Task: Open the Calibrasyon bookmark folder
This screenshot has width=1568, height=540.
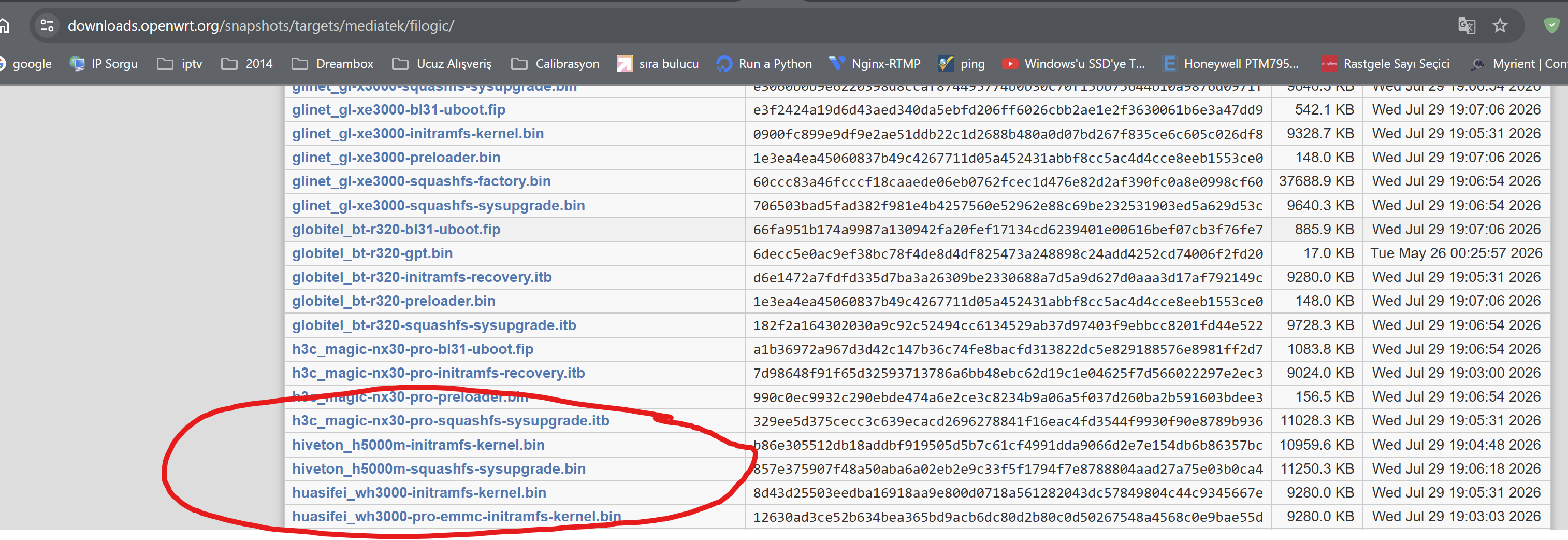Action: 555,64
